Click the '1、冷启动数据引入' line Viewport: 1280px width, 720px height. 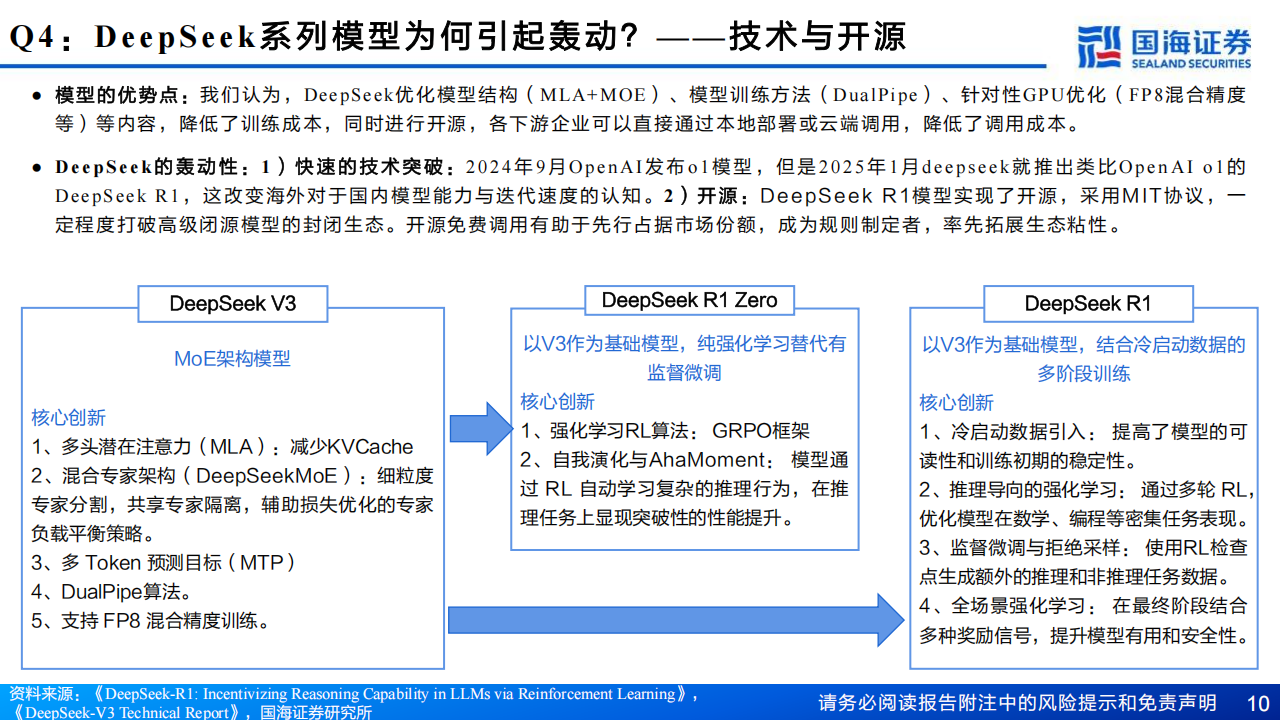pos(1084,446)
